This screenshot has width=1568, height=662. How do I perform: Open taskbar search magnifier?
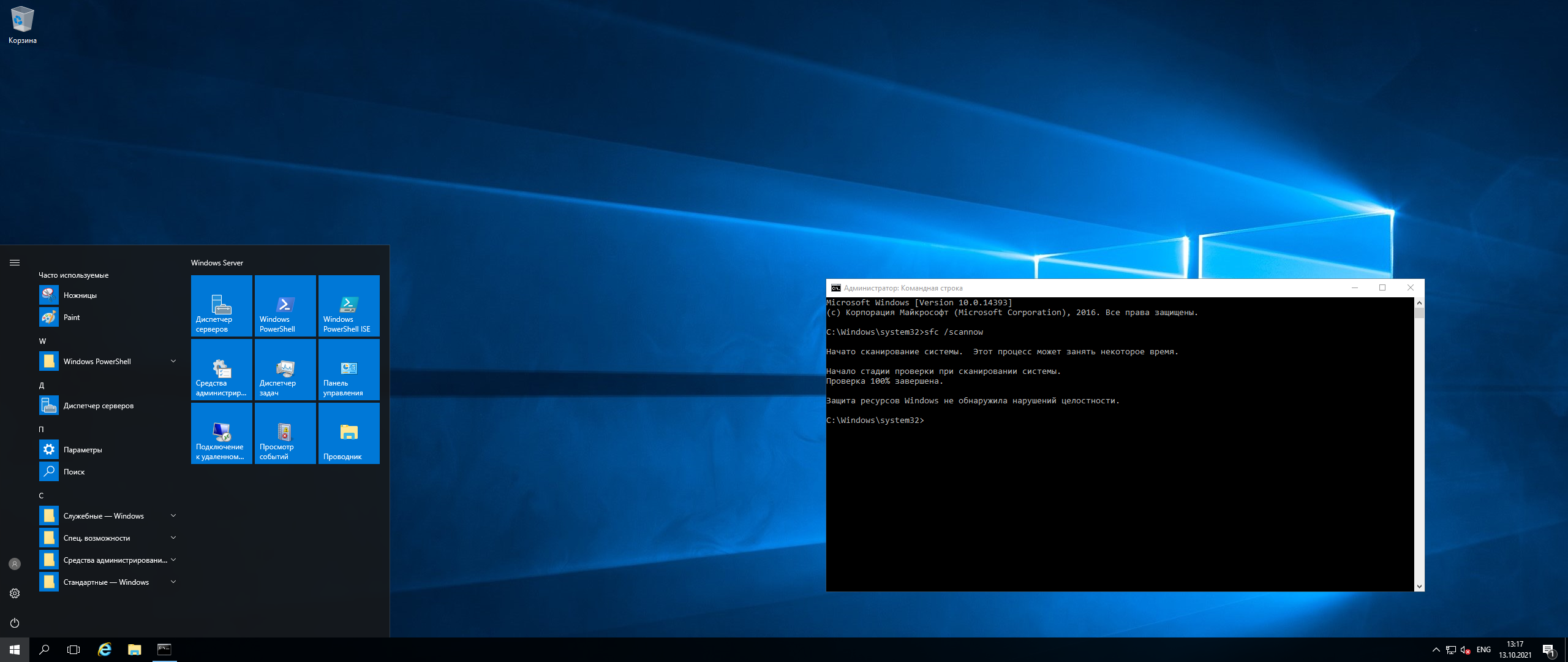coord(44,650)
